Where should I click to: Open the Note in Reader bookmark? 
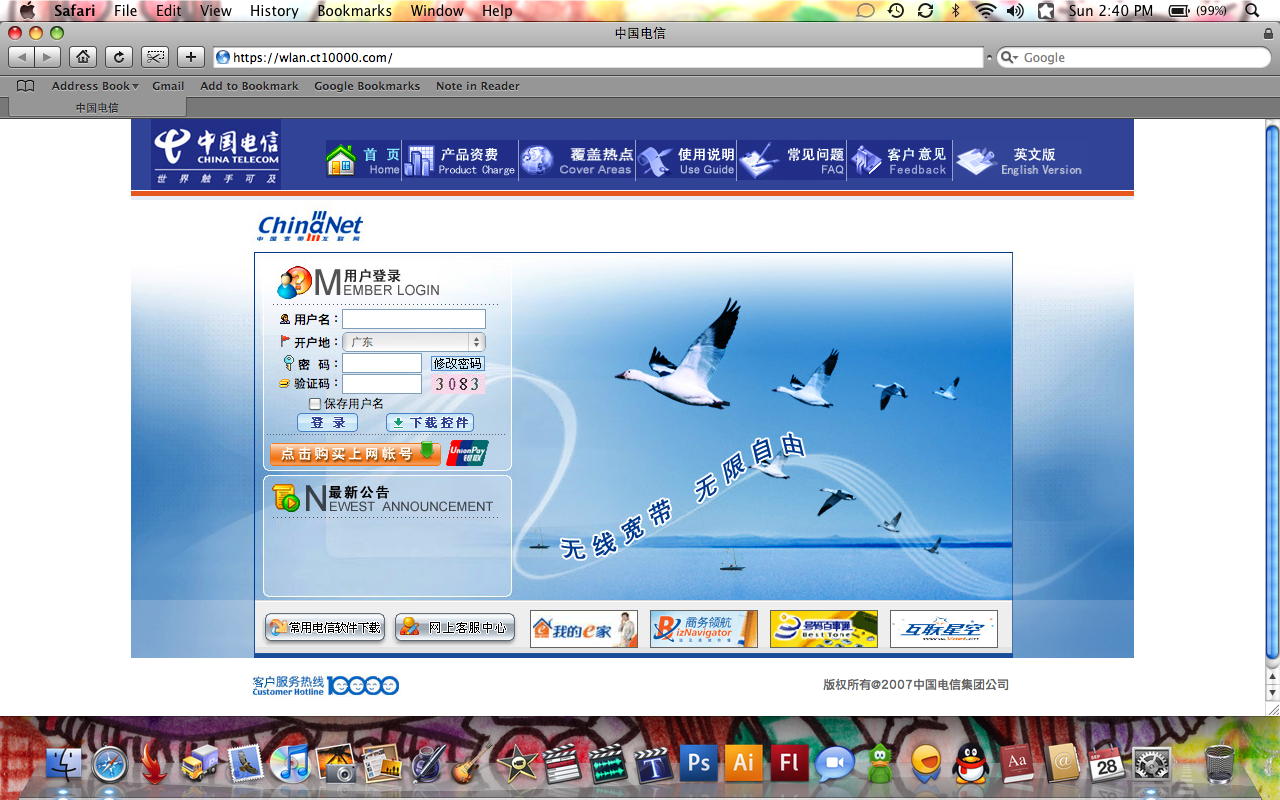click(478, 86)
